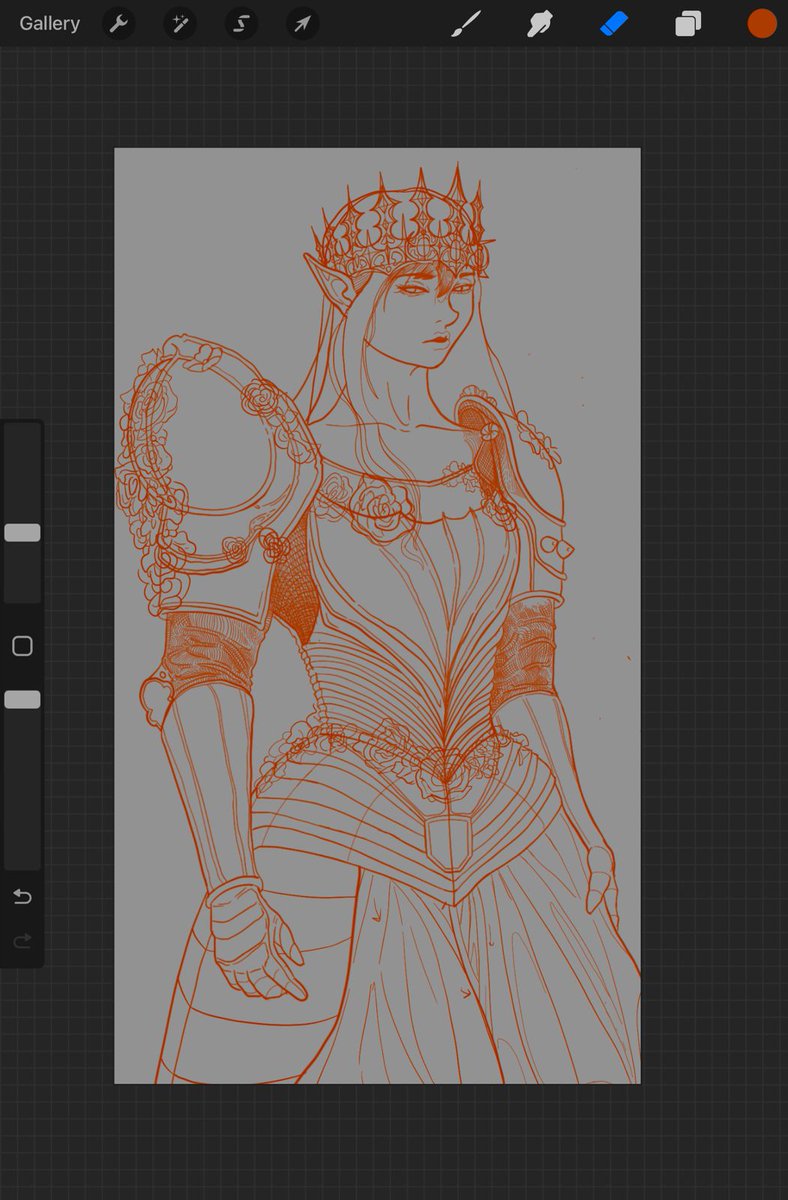Viewport: 788px width, 1200px height.
Task: Open the orange color picker swatch
Action: tap(762, 24)
